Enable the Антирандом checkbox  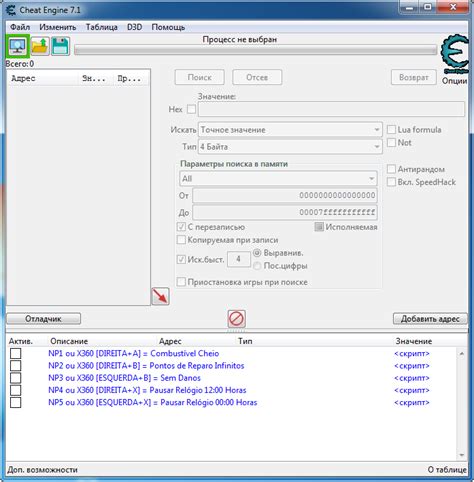391,169
